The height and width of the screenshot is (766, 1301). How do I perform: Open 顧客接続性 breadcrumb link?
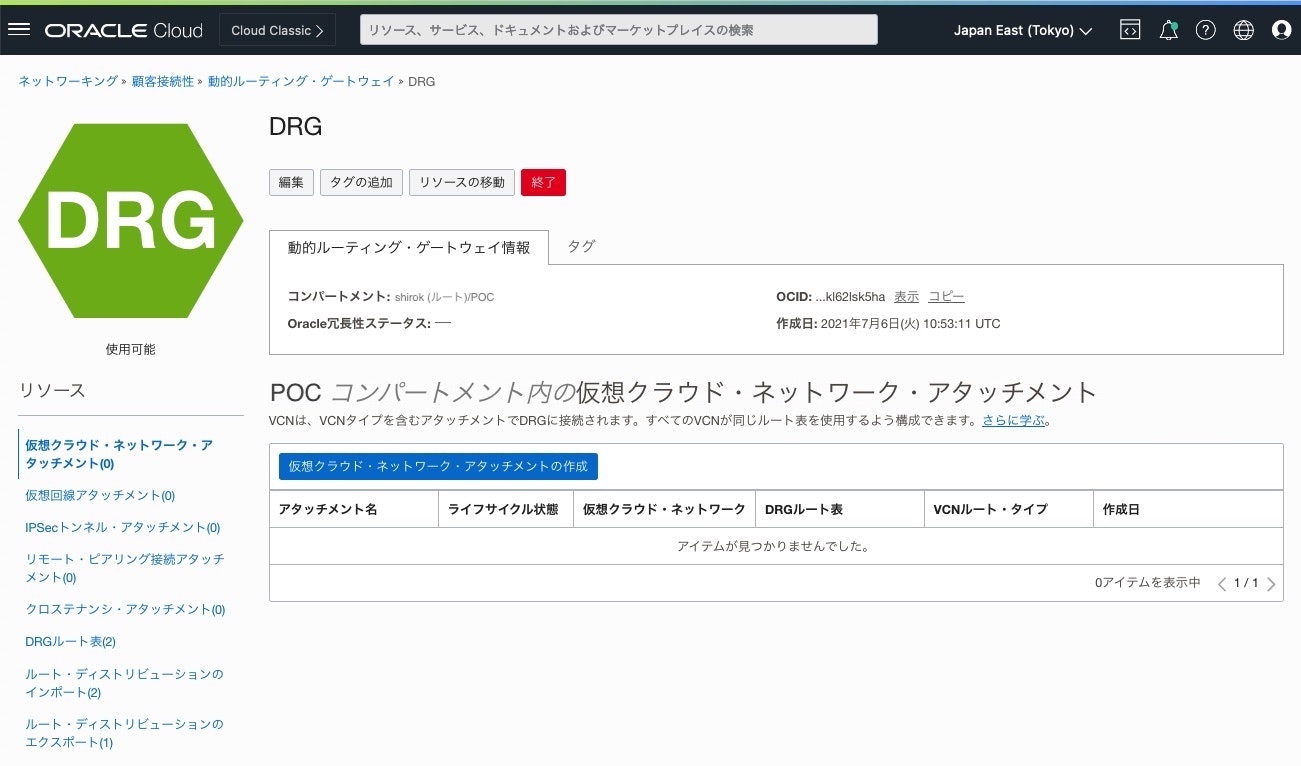(x=163, y=81)
